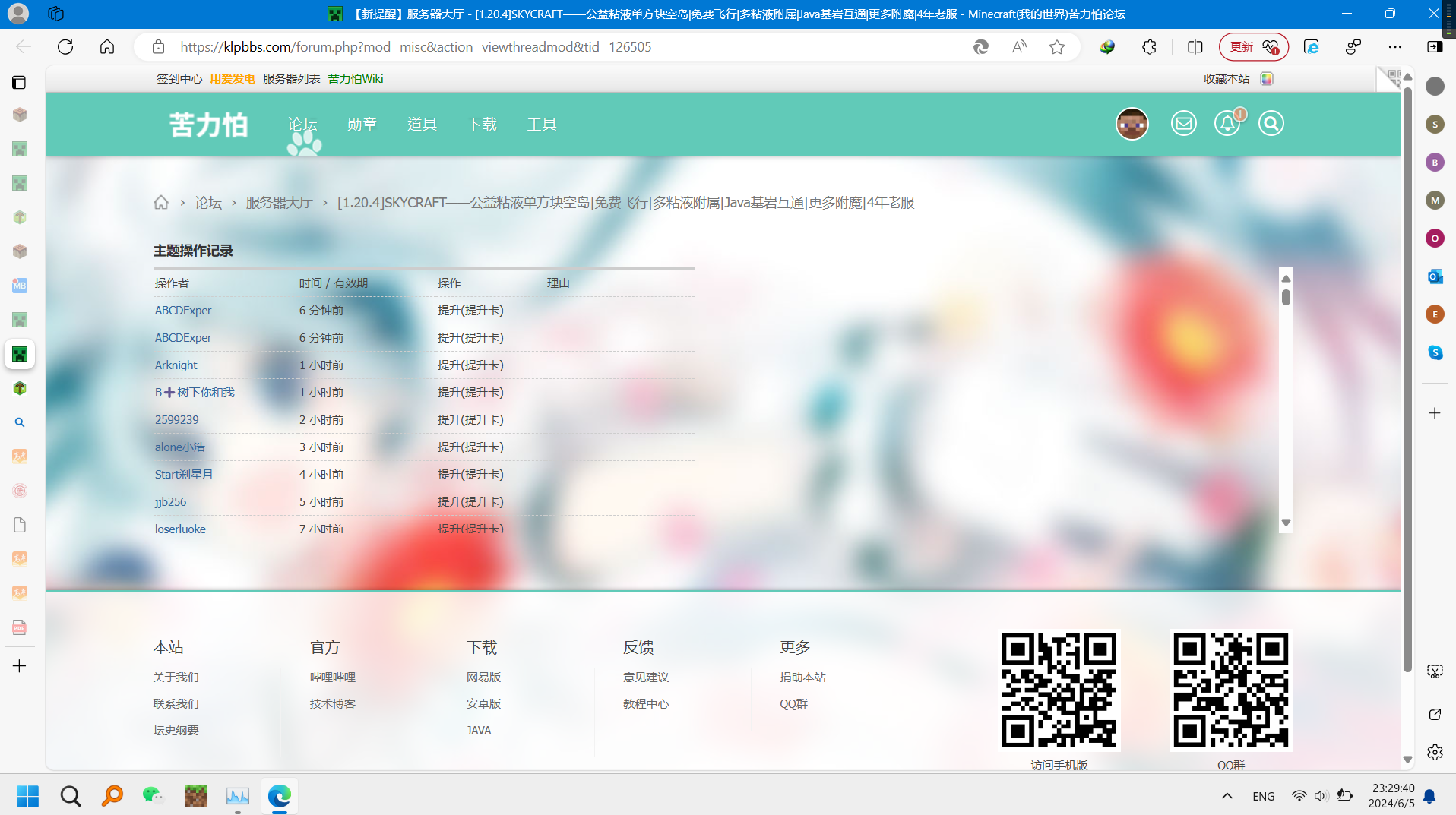
Task: Toggle the Edge sidebar panel button
Action: click(x=1435, y=47)
